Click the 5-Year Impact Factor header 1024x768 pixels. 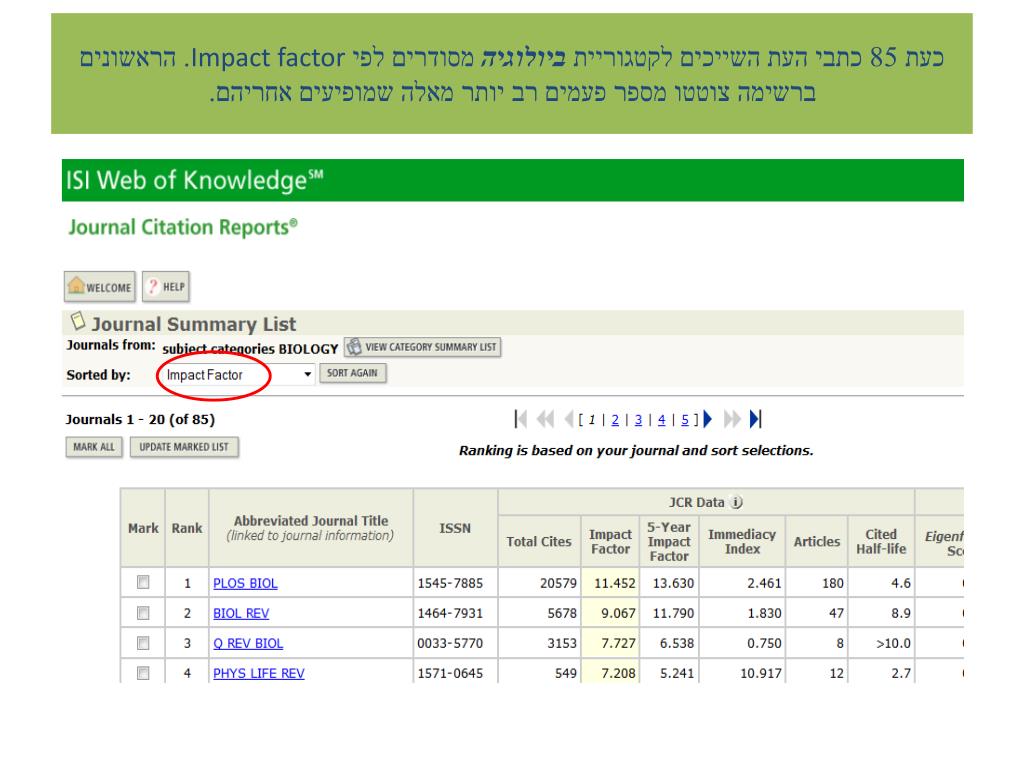coord(669,541)
